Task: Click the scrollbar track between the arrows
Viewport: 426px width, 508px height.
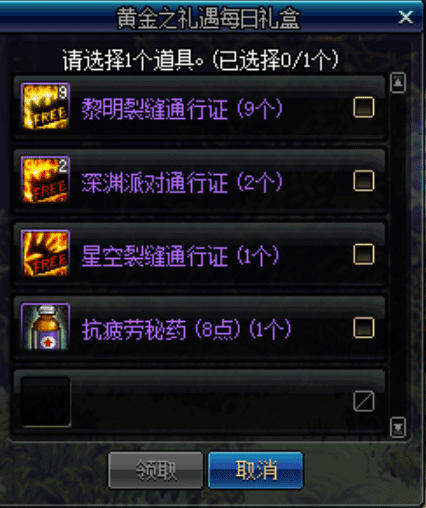Action: [398, 255]
